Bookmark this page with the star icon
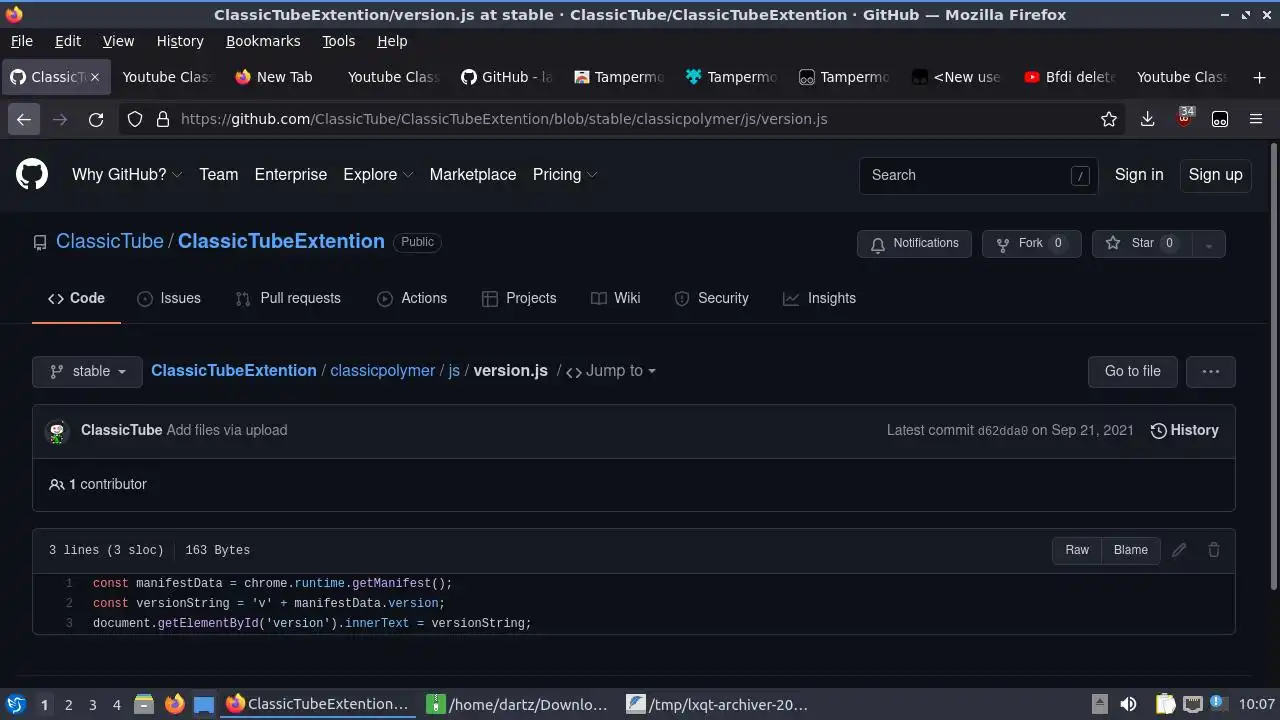Screen dimensions: 1280x720 [x=1108, y=119]
